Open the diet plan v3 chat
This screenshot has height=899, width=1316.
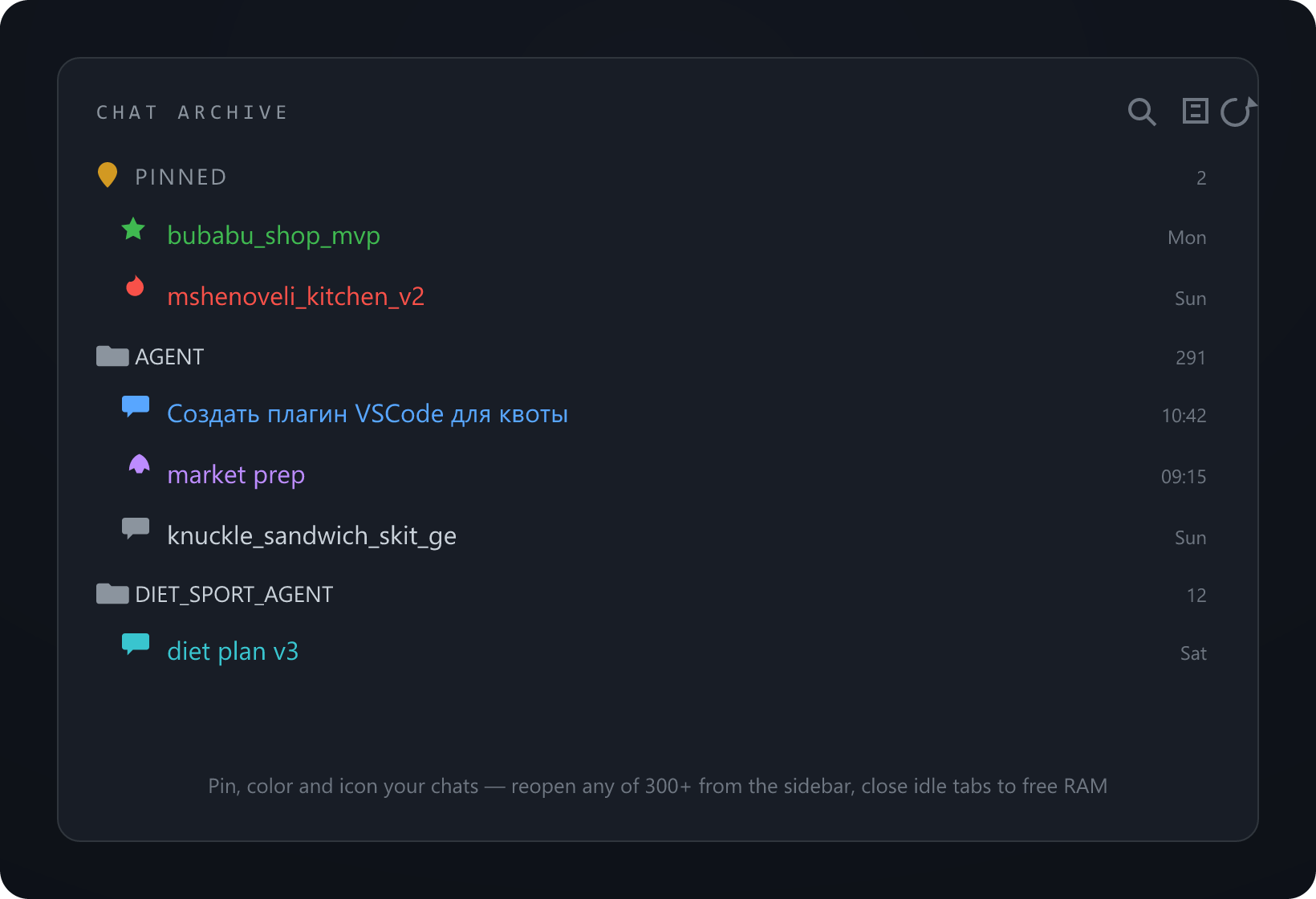tap(233, 652)
